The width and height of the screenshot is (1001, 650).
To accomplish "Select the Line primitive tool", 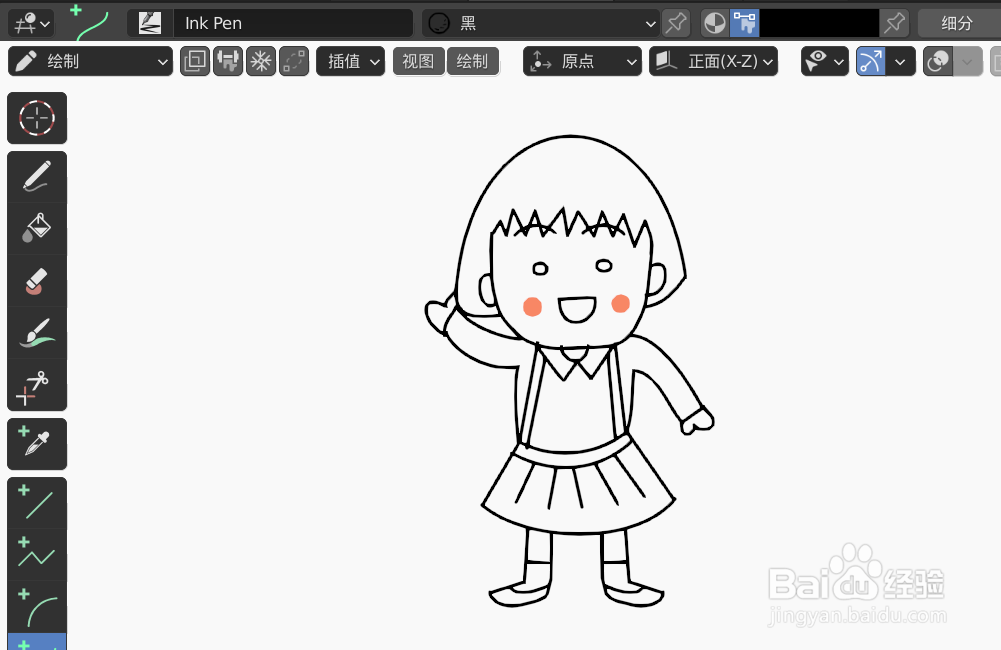I will click(x=37, y=503).
